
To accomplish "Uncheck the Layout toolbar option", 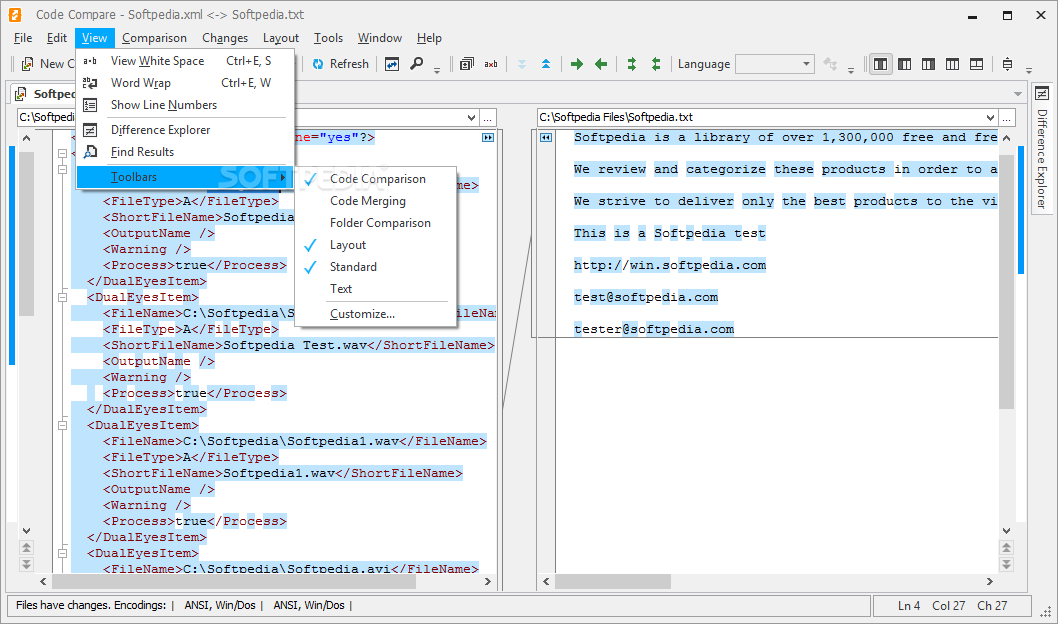I will coord(376,245).
